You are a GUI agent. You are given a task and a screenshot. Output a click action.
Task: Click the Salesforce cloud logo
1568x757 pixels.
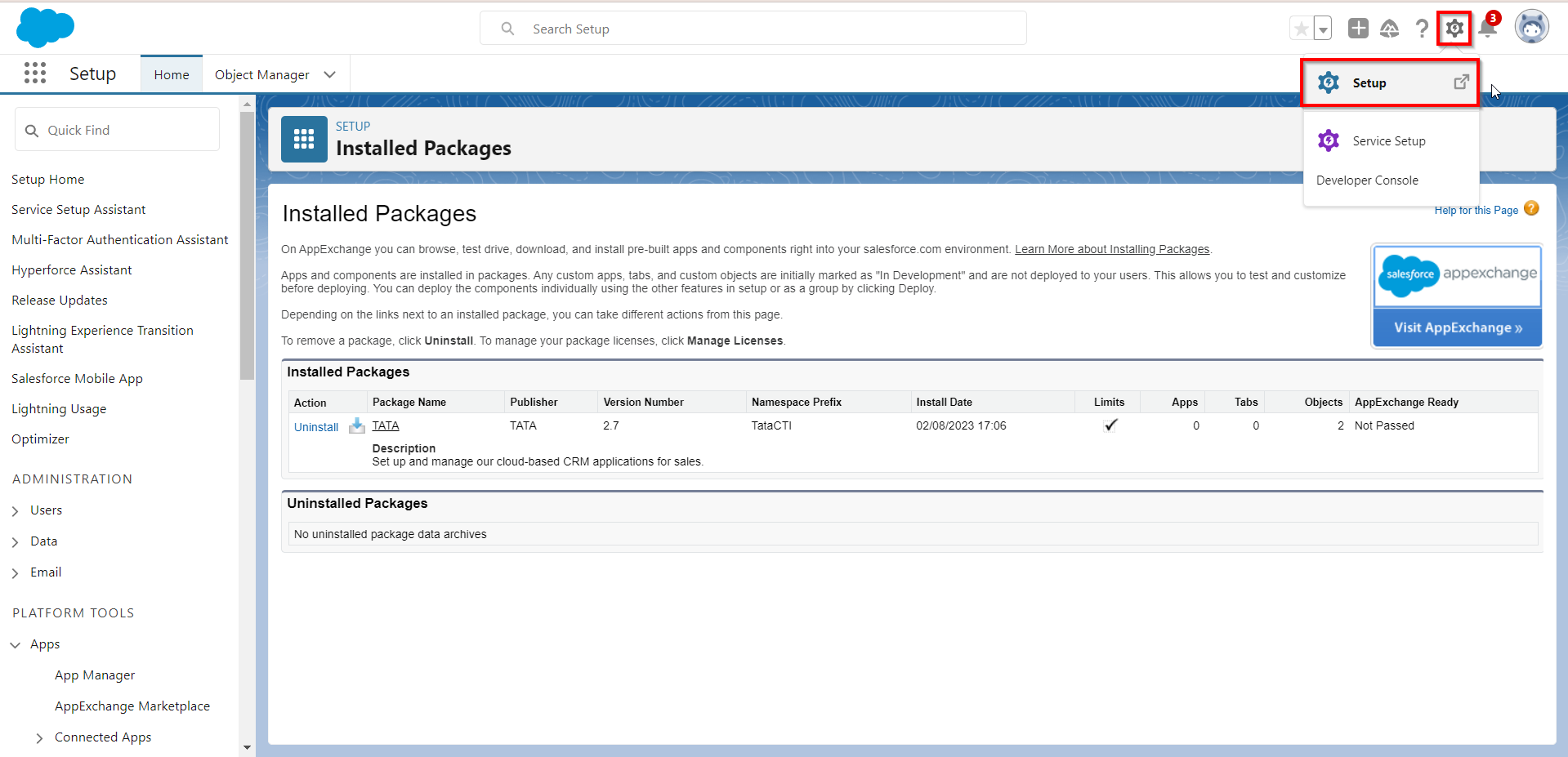pyautogui.click(x=45, y=28)
